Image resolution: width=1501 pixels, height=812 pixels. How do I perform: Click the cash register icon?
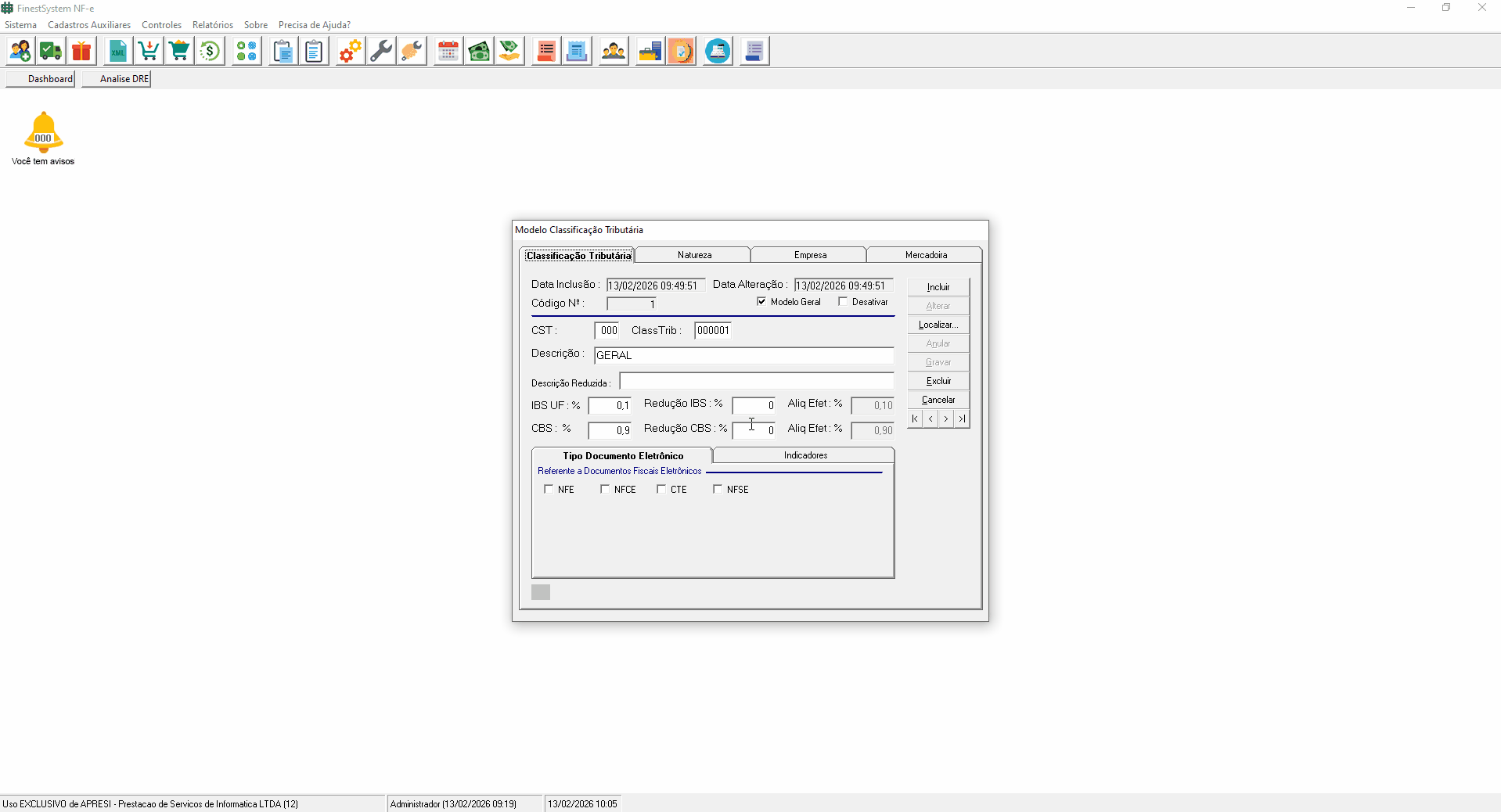pos(717,52)
